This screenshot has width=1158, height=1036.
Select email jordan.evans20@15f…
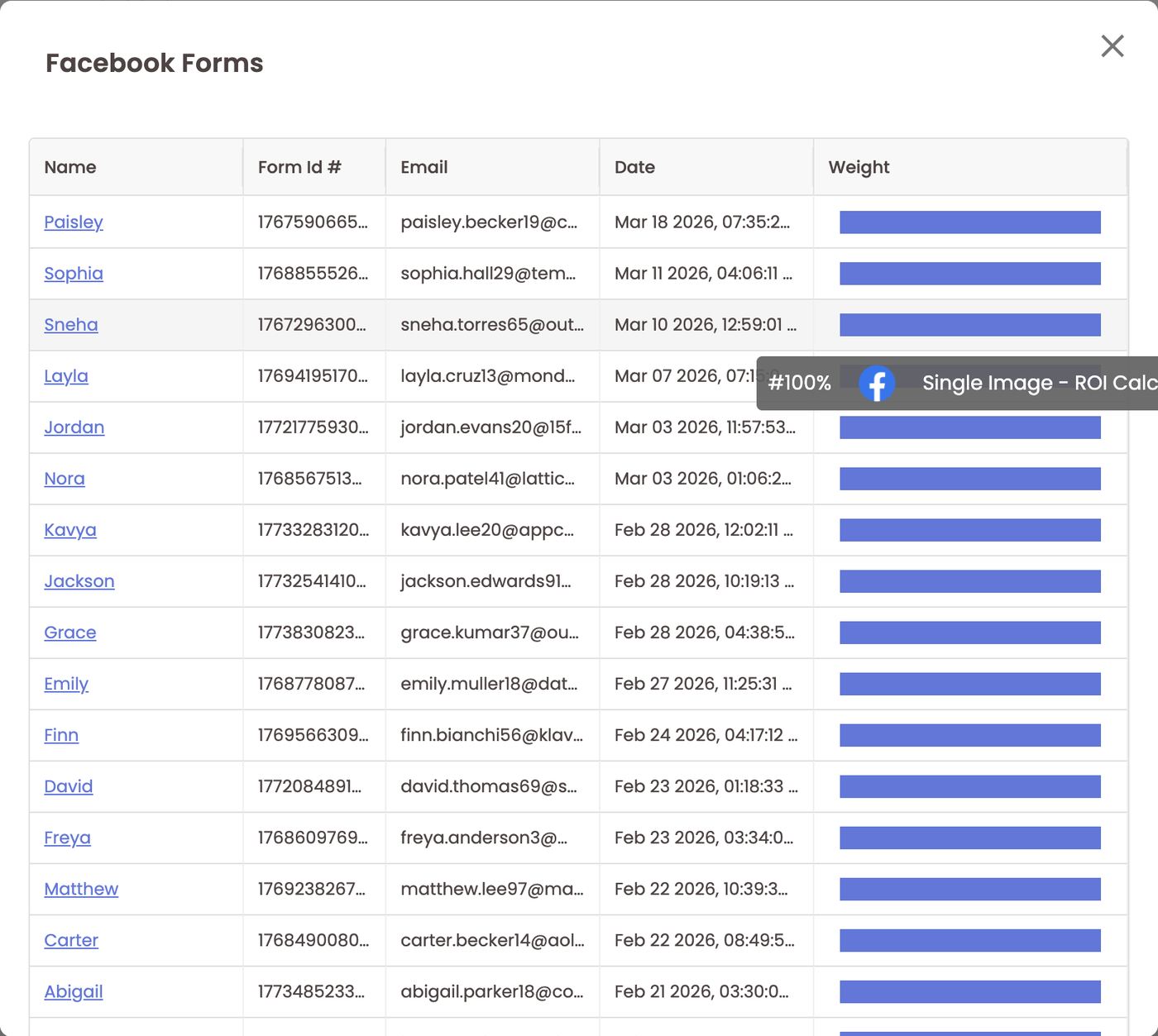click(x=491, y=427)
